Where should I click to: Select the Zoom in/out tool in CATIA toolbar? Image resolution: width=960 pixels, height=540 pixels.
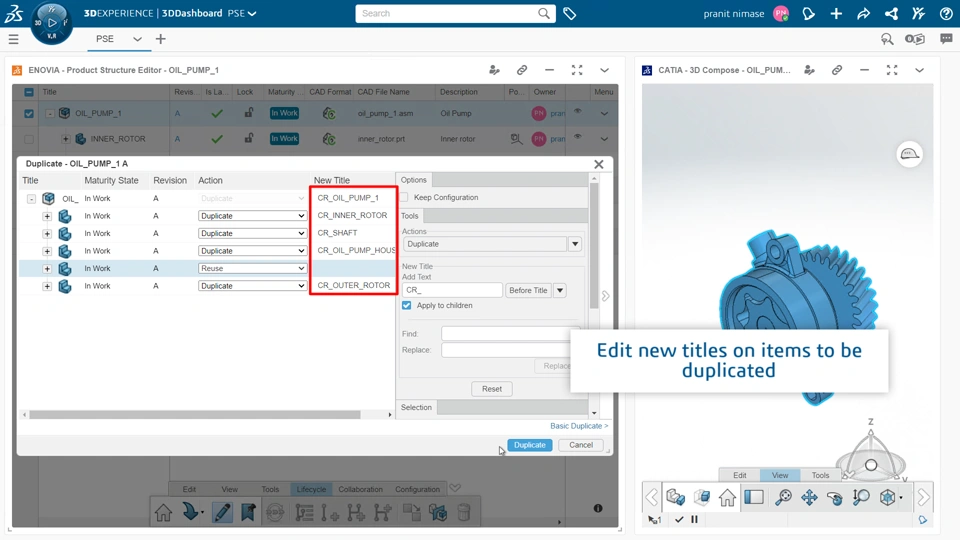tap(861, 497)
